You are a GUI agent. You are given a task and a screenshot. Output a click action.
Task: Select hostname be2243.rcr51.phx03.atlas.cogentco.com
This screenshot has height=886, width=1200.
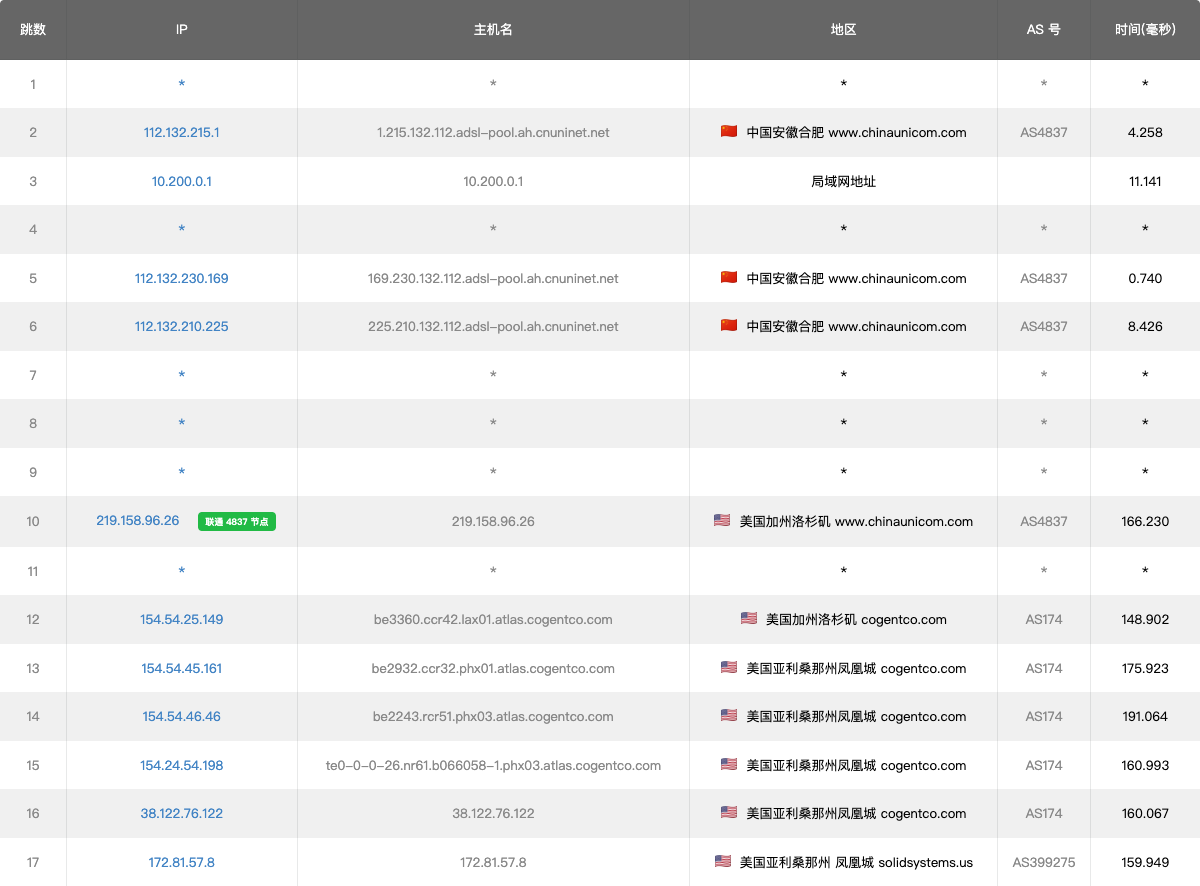[493, 716]
